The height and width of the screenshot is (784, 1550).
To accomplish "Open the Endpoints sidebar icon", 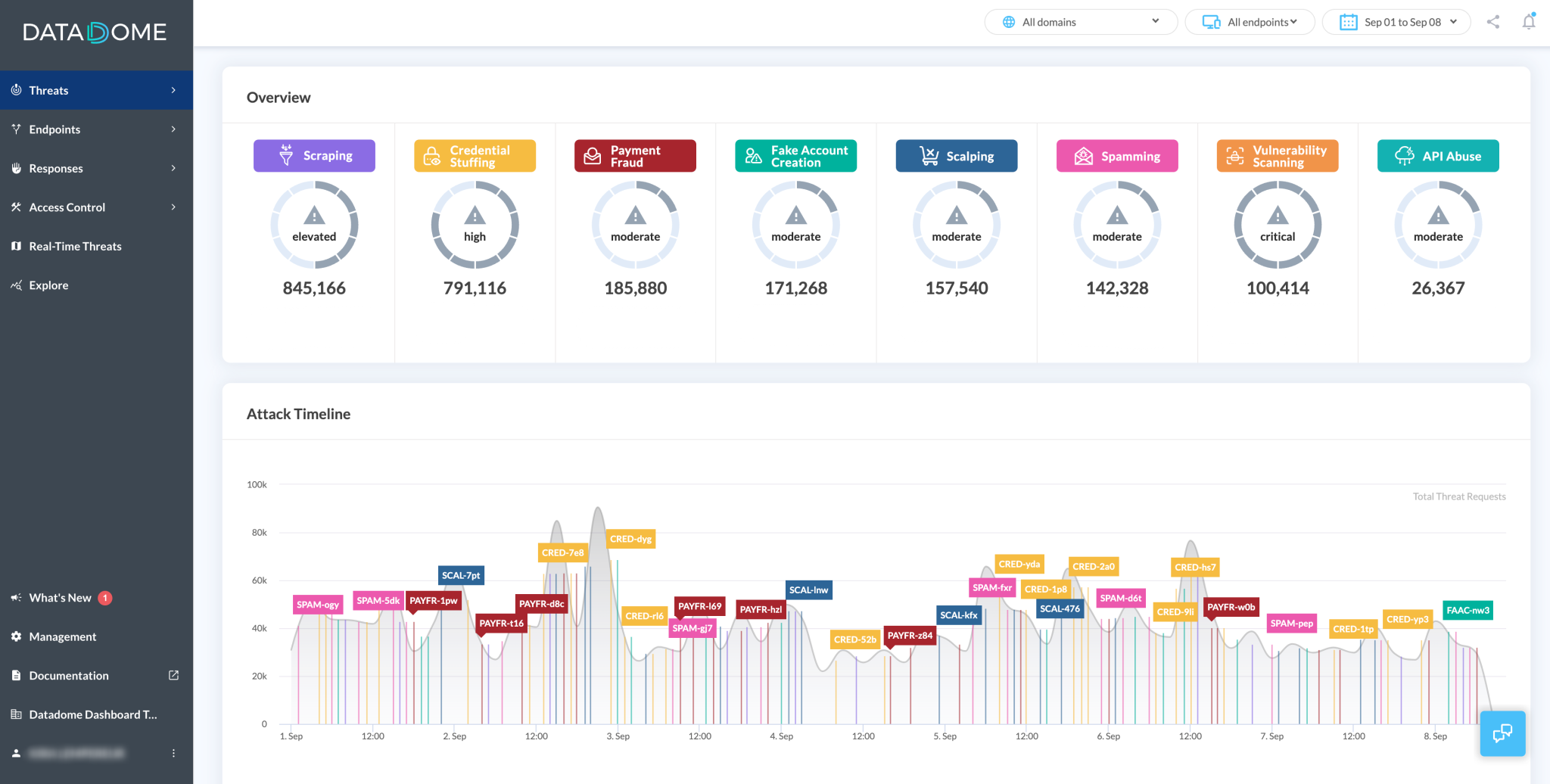I will pyautogui.click(x=16, y=129).
